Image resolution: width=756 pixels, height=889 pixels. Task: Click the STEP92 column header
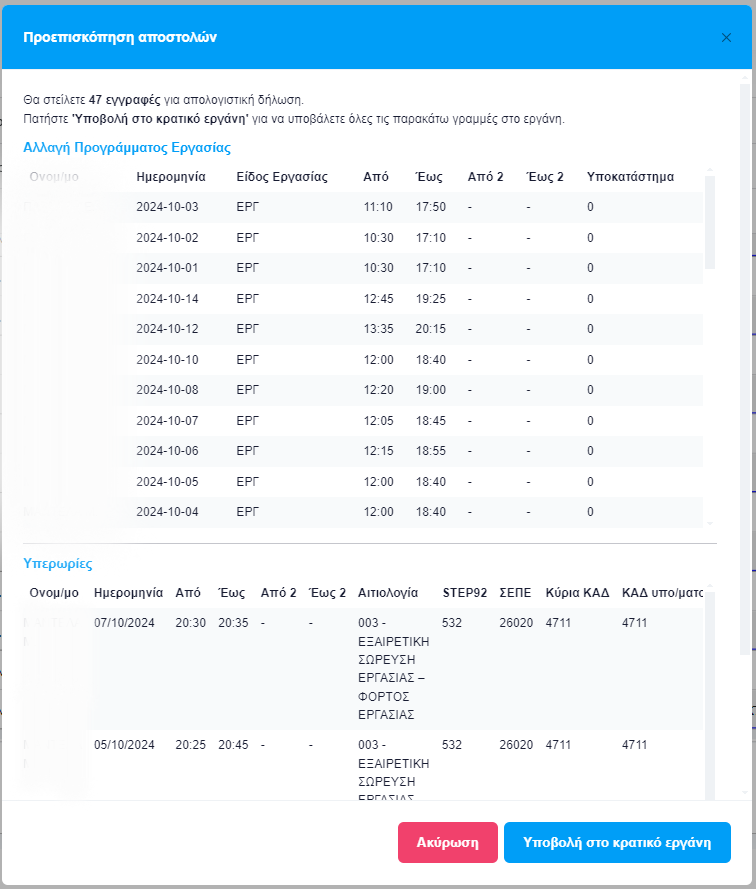click(464, 593)
